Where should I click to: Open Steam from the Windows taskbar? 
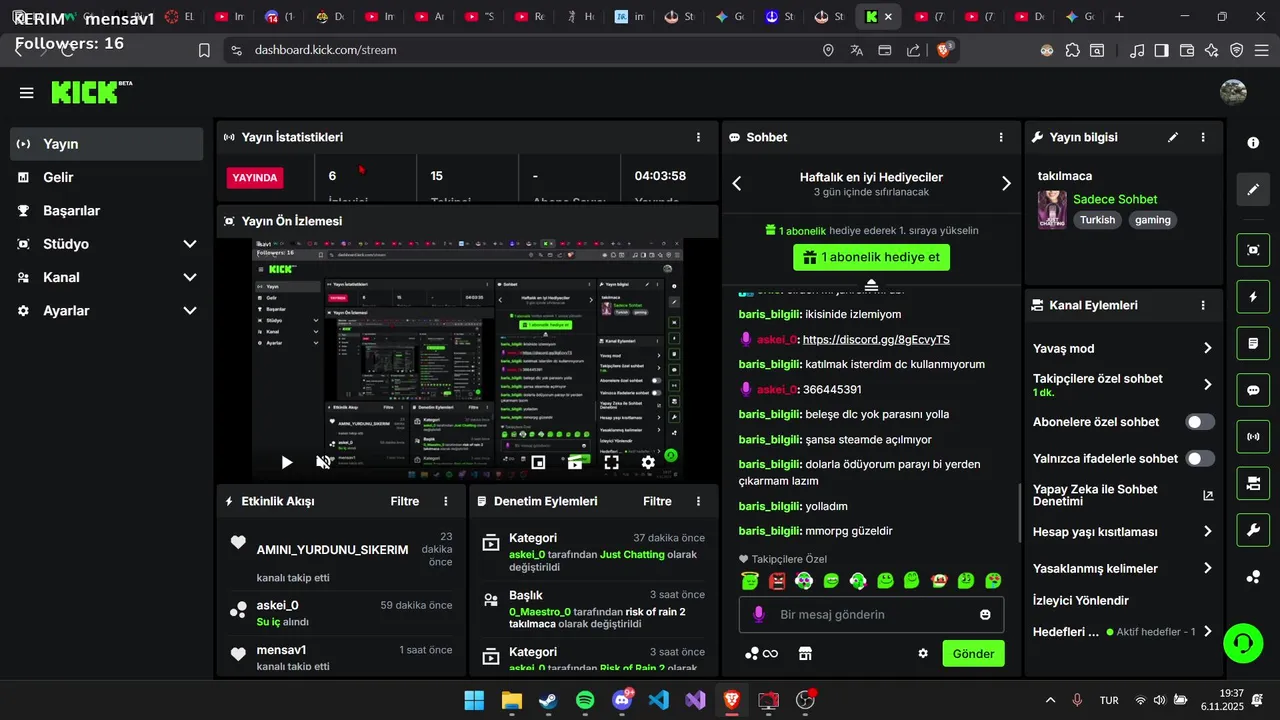tap(548, 700)
